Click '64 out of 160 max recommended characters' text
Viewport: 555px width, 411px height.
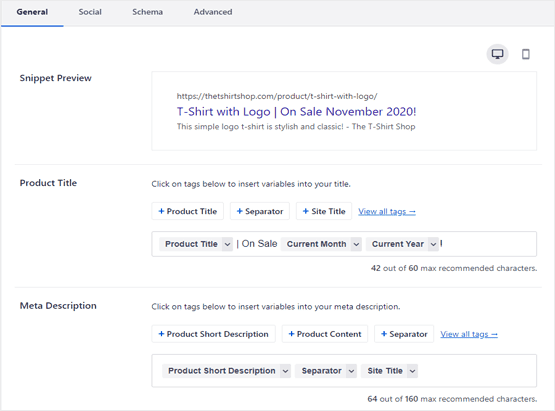pyautogui.click(x=452, y=399)
